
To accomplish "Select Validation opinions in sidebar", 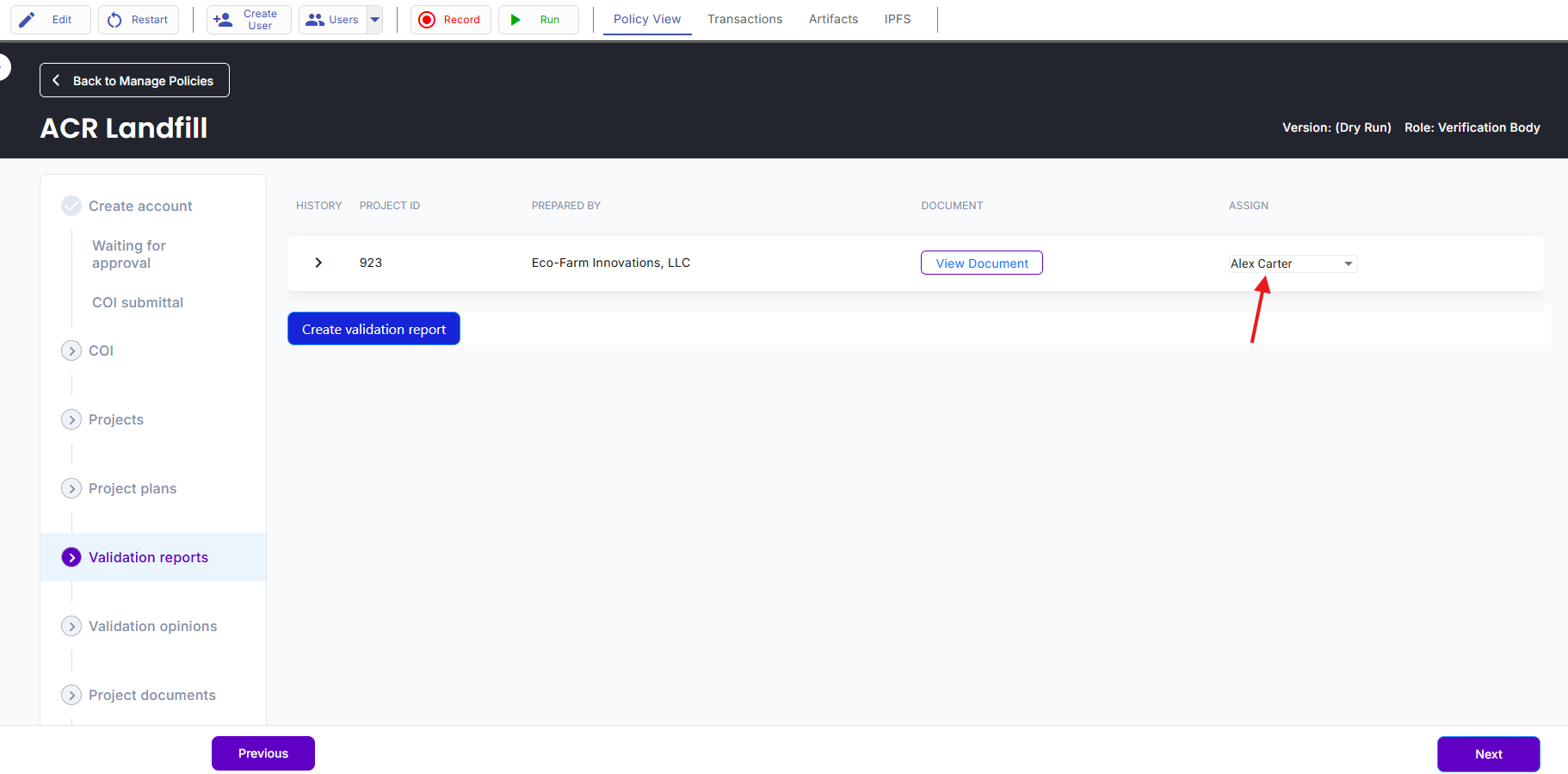I will pos(153,626).
